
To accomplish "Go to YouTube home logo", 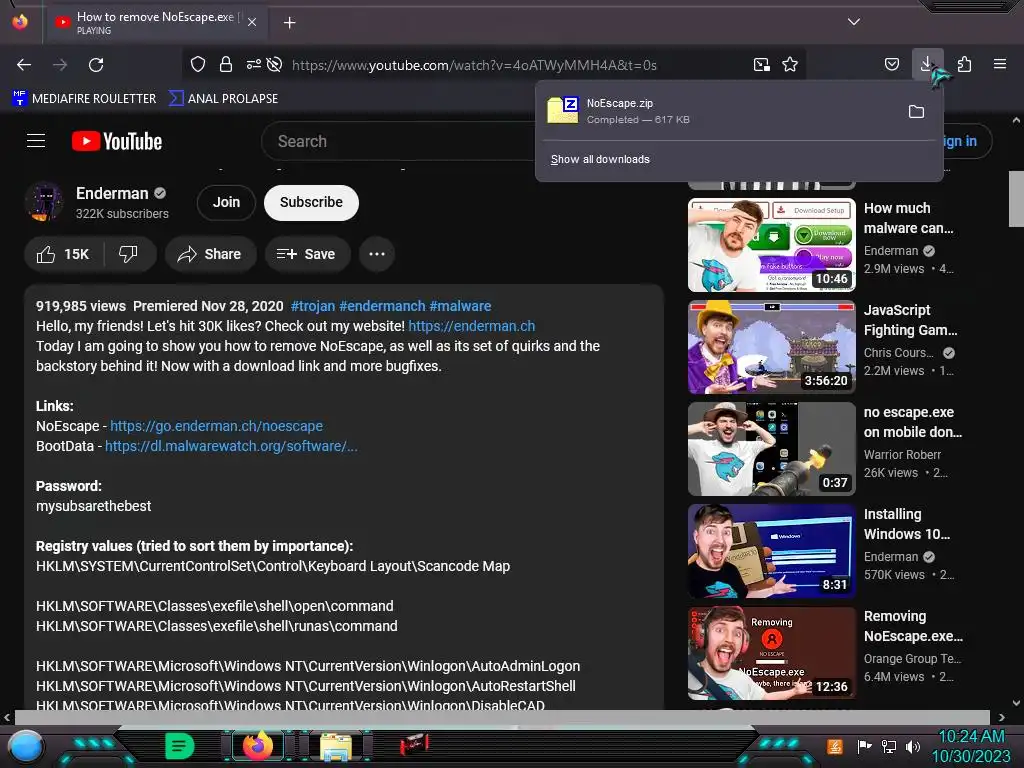I will click(117, 141).
